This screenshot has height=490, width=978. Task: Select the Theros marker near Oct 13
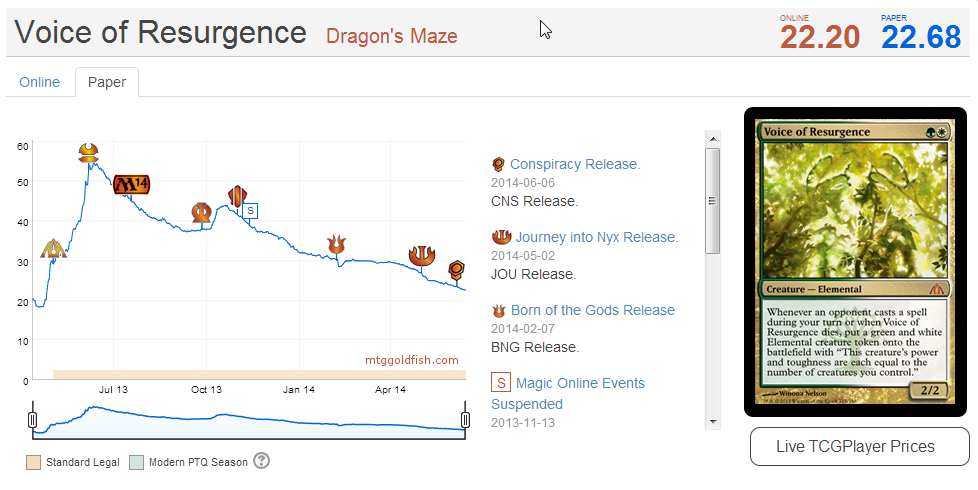tap(202, 212)
